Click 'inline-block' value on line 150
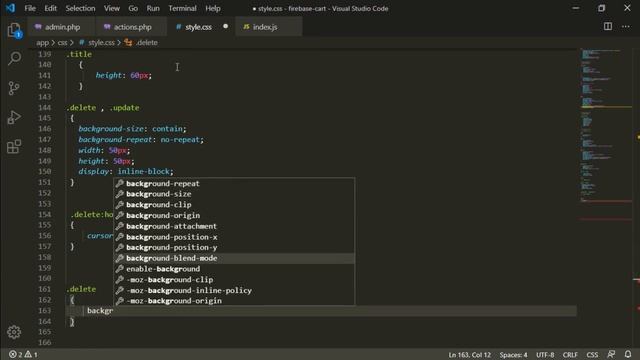This screenshot has width=640, height=360. (145, 171)
